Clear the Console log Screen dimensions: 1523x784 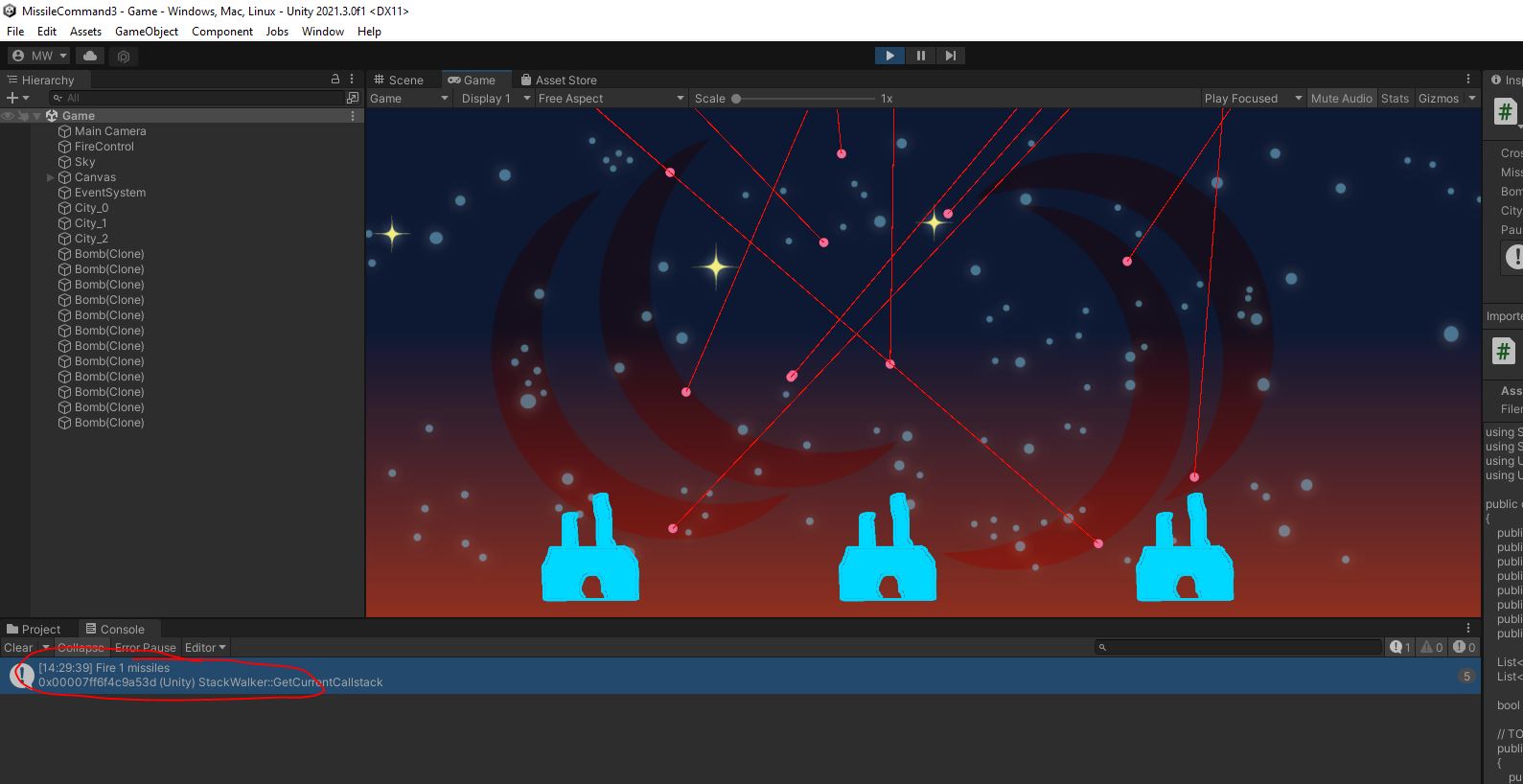(x=18, y=648)
